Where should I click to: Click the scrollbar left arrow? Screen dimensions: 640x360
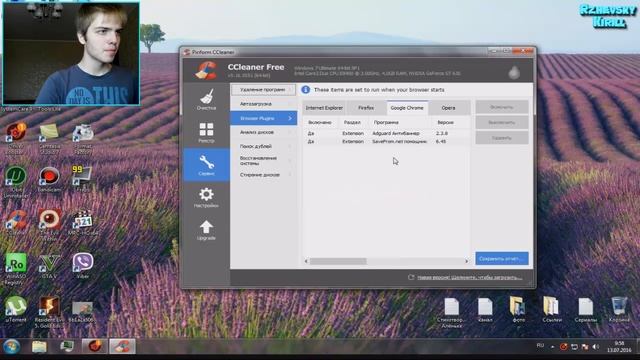click(306, 261)
